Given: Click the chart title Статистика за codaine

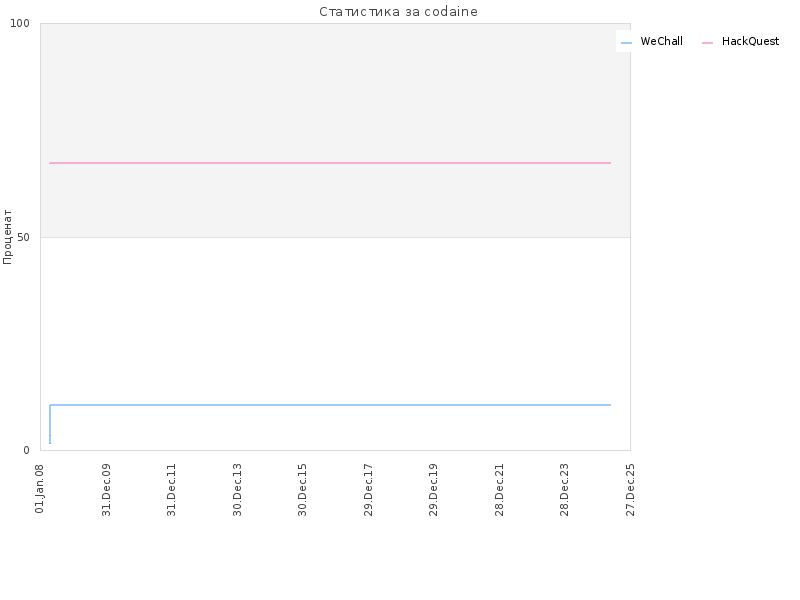Looking at the screenshot, I should click(x=398, y=12).
